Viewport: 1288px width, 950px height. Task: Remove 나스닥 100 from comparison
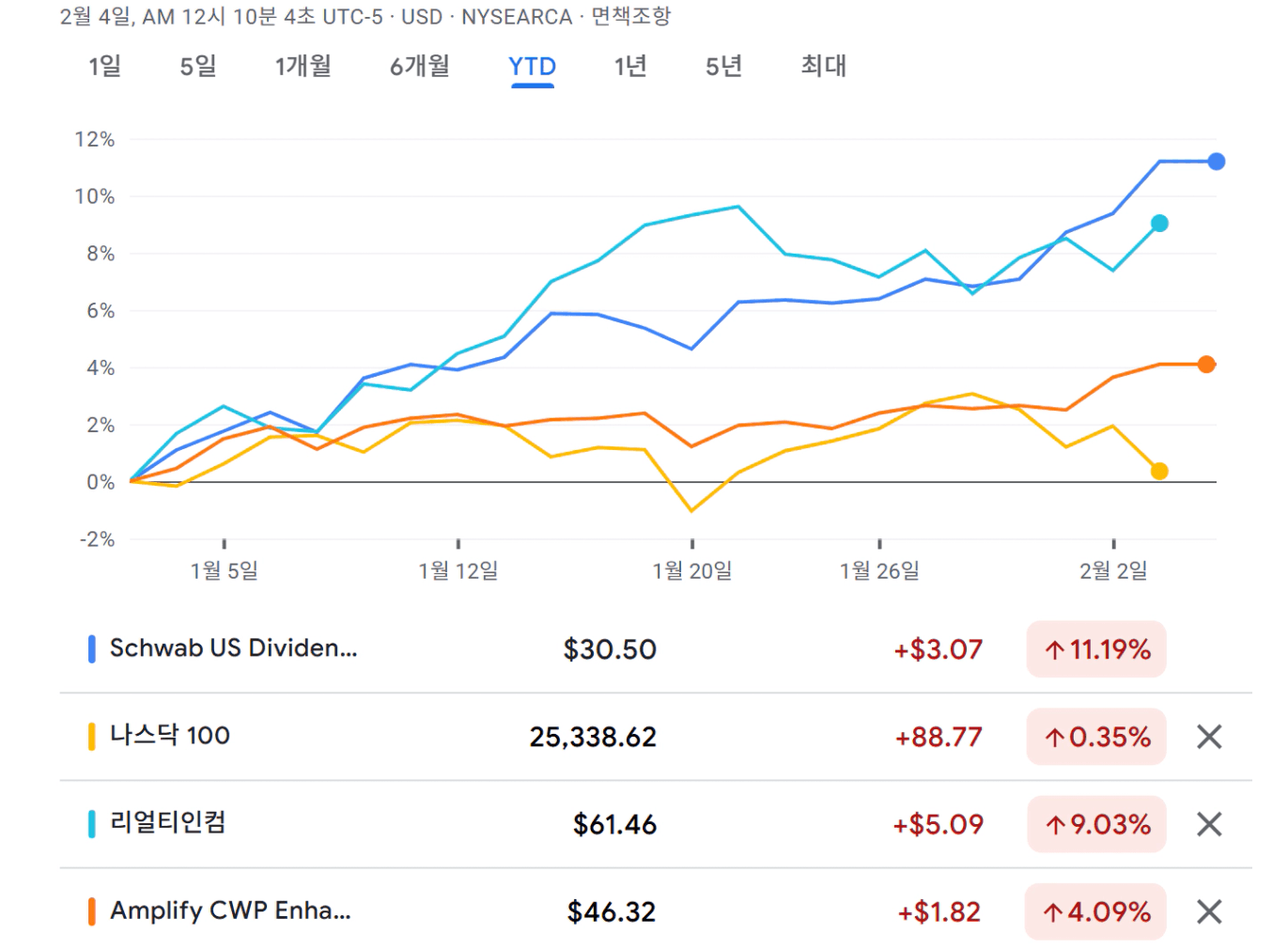click(x=1208, y=737)
